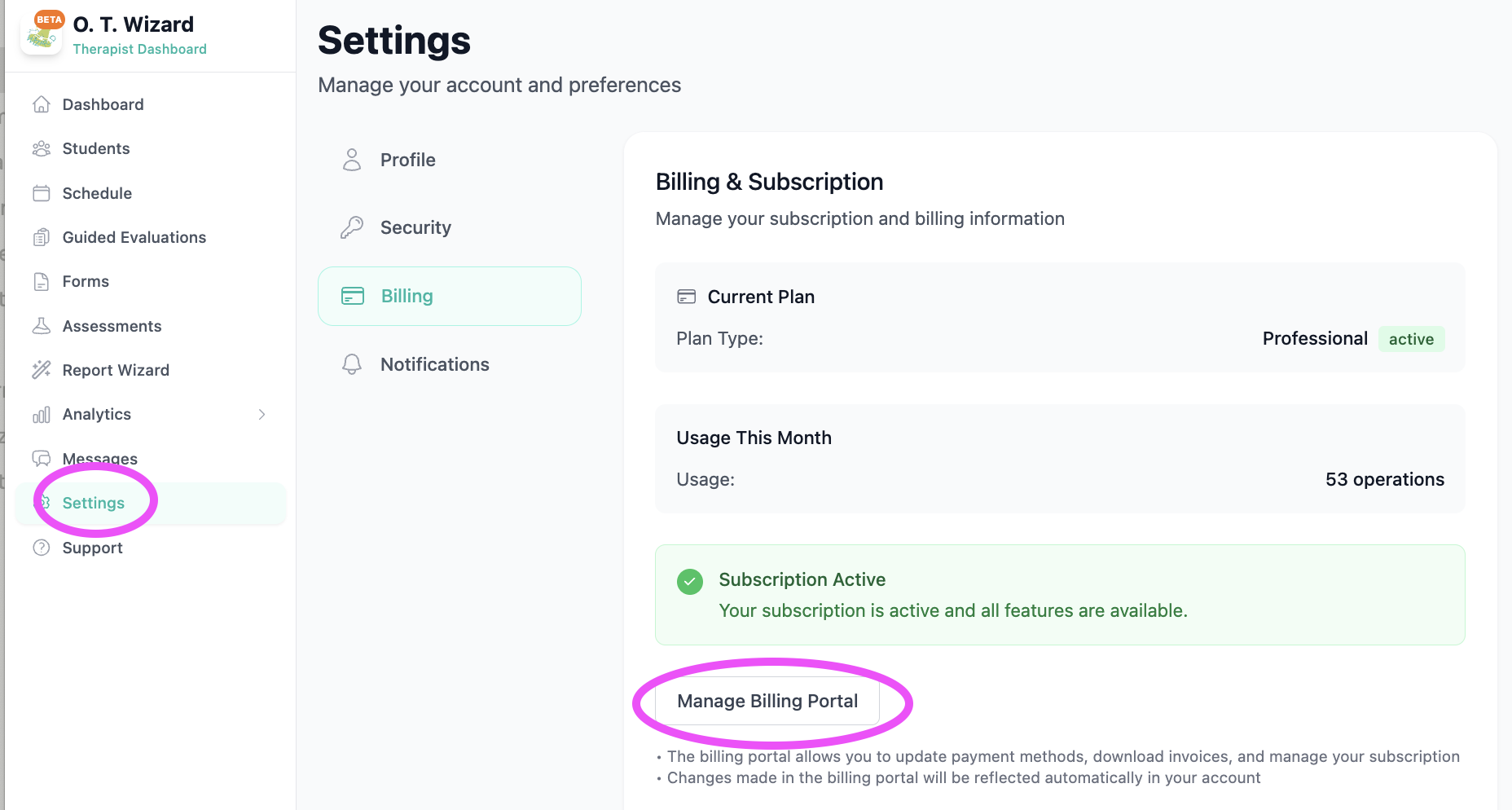Click the Students people icon
1512x810 pixels.
pos(42,148)
